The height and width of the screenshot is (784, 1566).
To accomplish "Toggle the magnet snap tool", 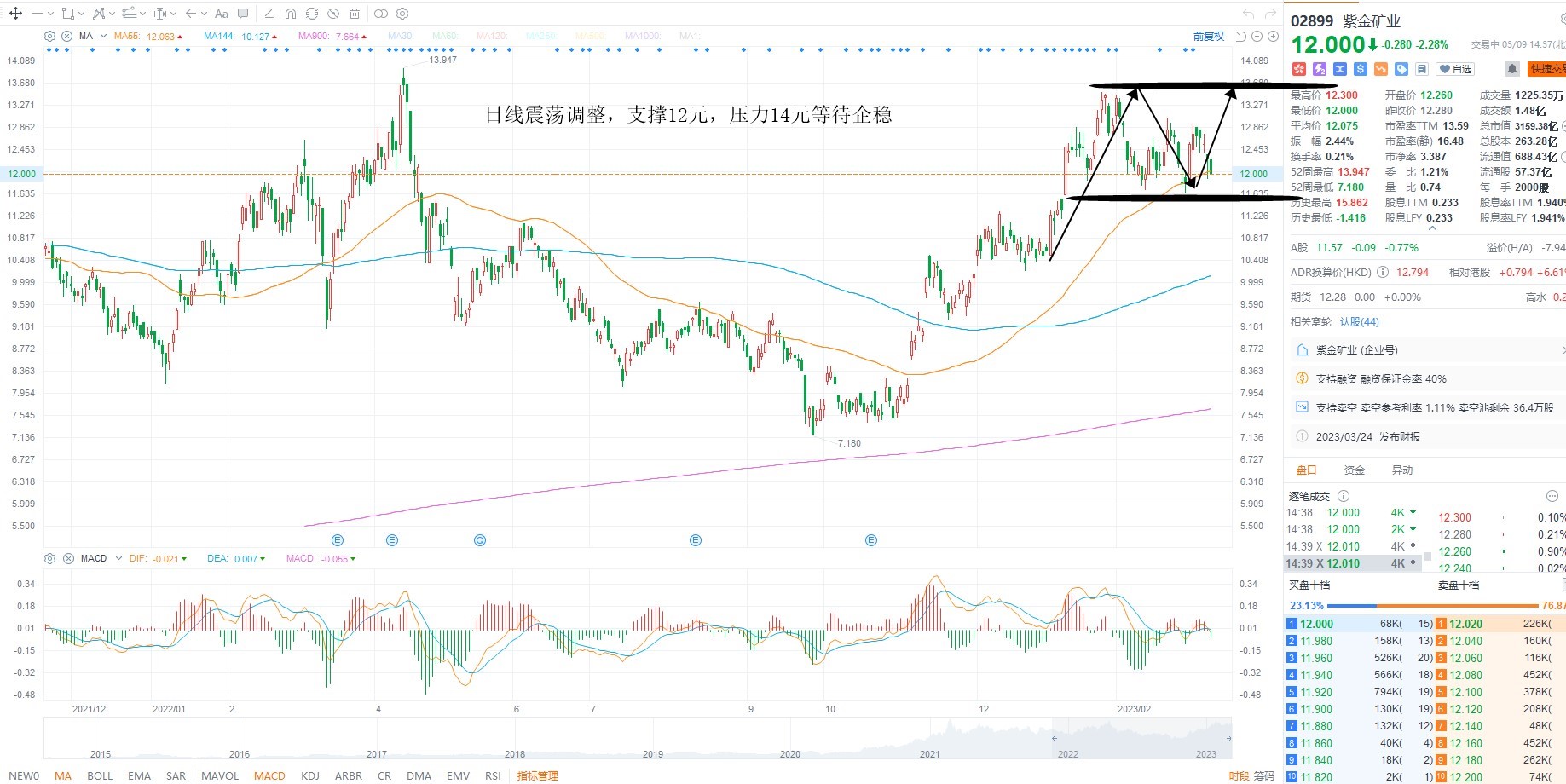I will click(291, 14).
